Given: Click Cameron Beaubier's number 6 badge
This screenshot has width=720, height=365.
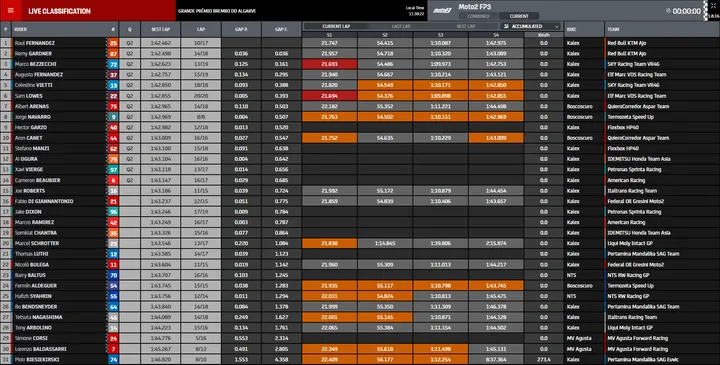Looking at the screenshot, I should click(x=113, y=180).
